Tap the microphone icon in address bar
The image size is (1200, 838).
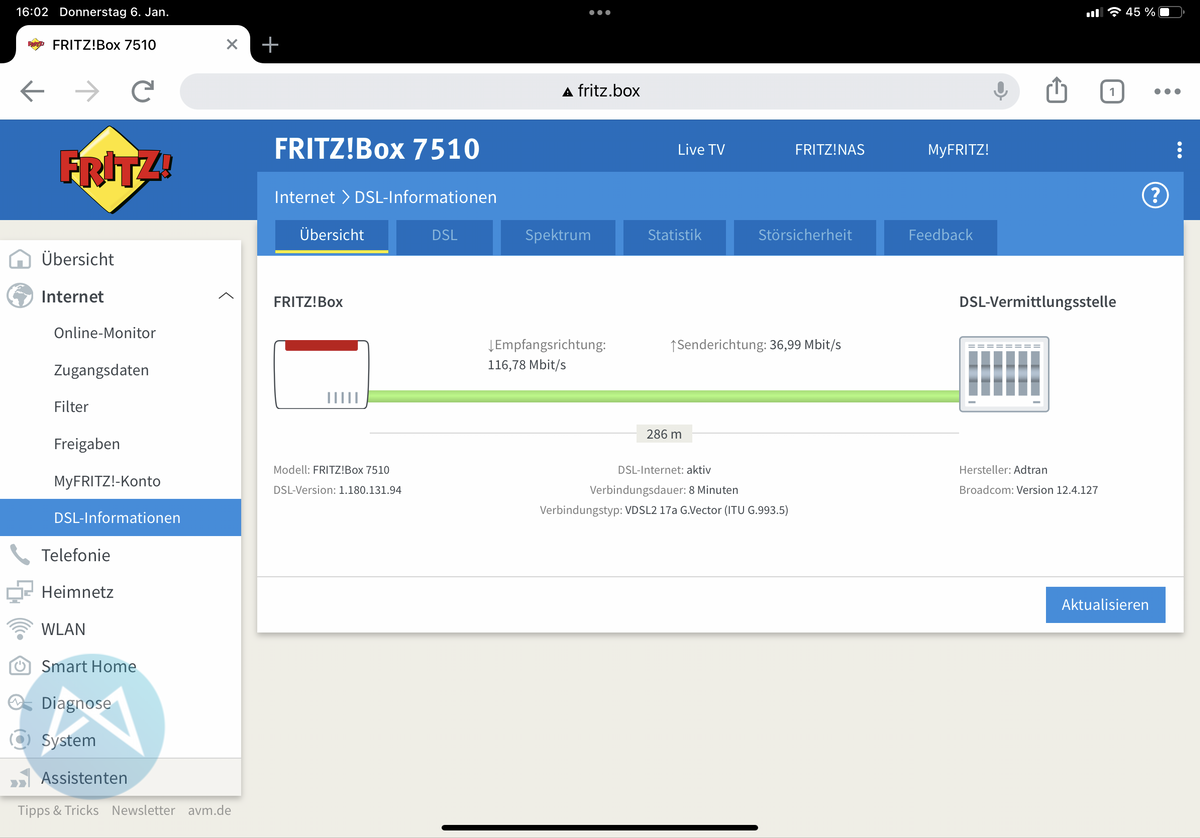(x=1000, y=91)
